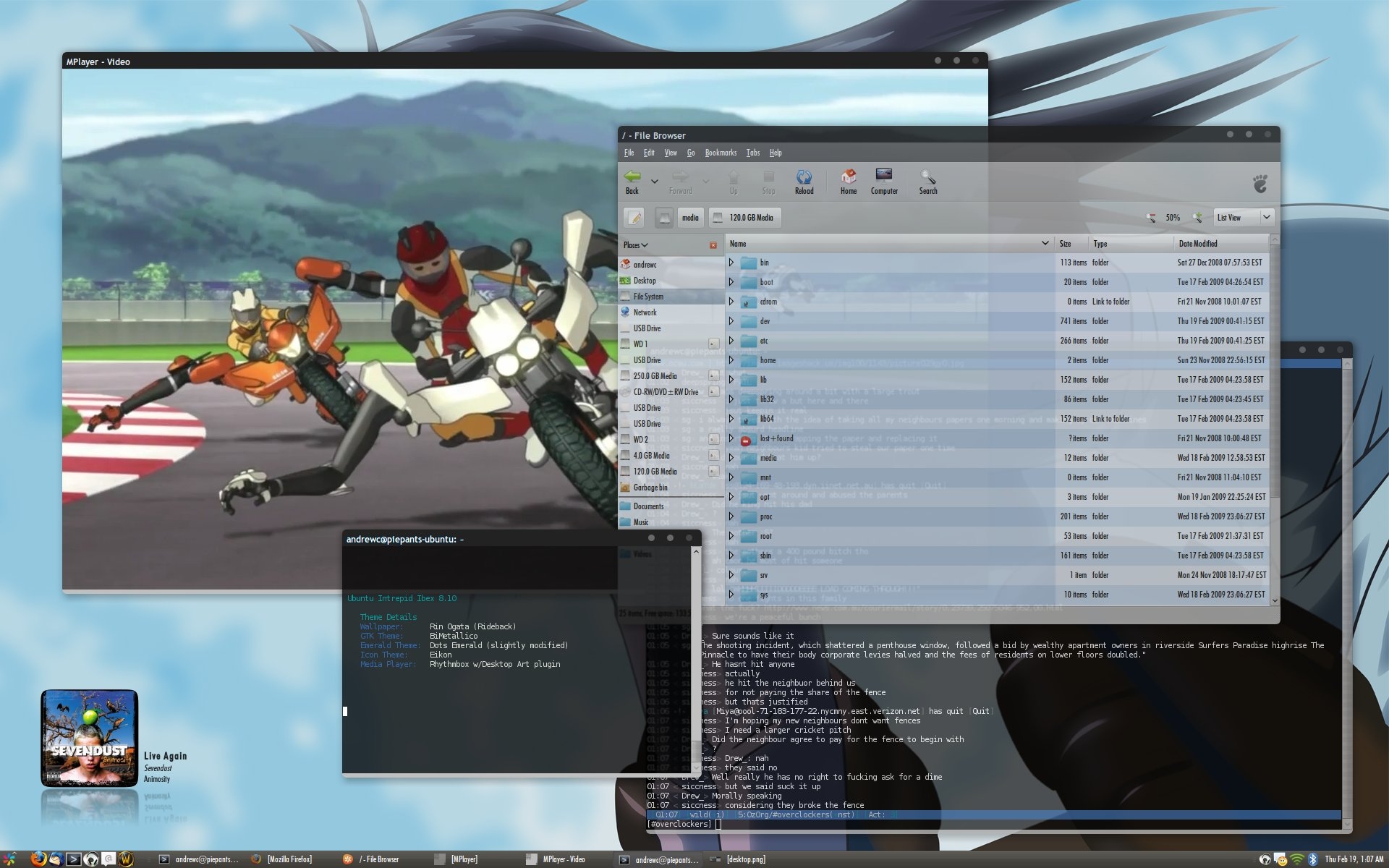Eject the 120.0 GB Media sidebar volume
Viewport: 1389px width, 868px height.
click(713, 472)
